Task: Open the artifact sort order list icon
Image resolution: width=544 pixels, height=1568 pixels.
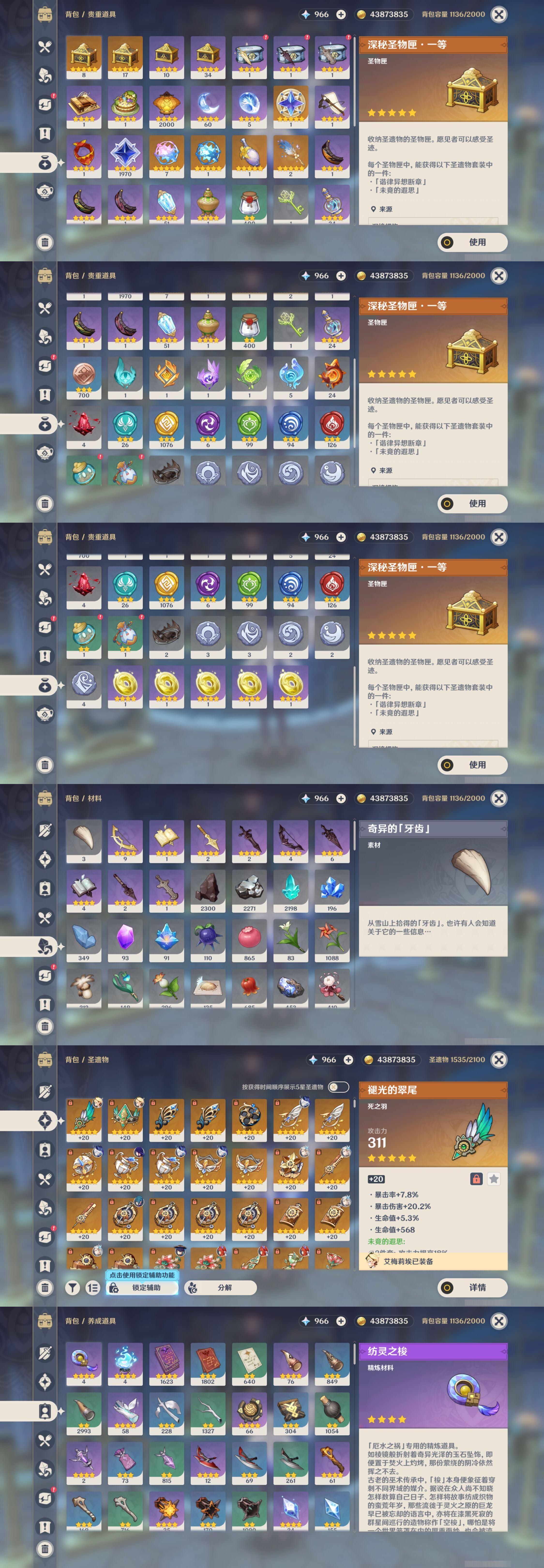Action: tap(92, 1287)
